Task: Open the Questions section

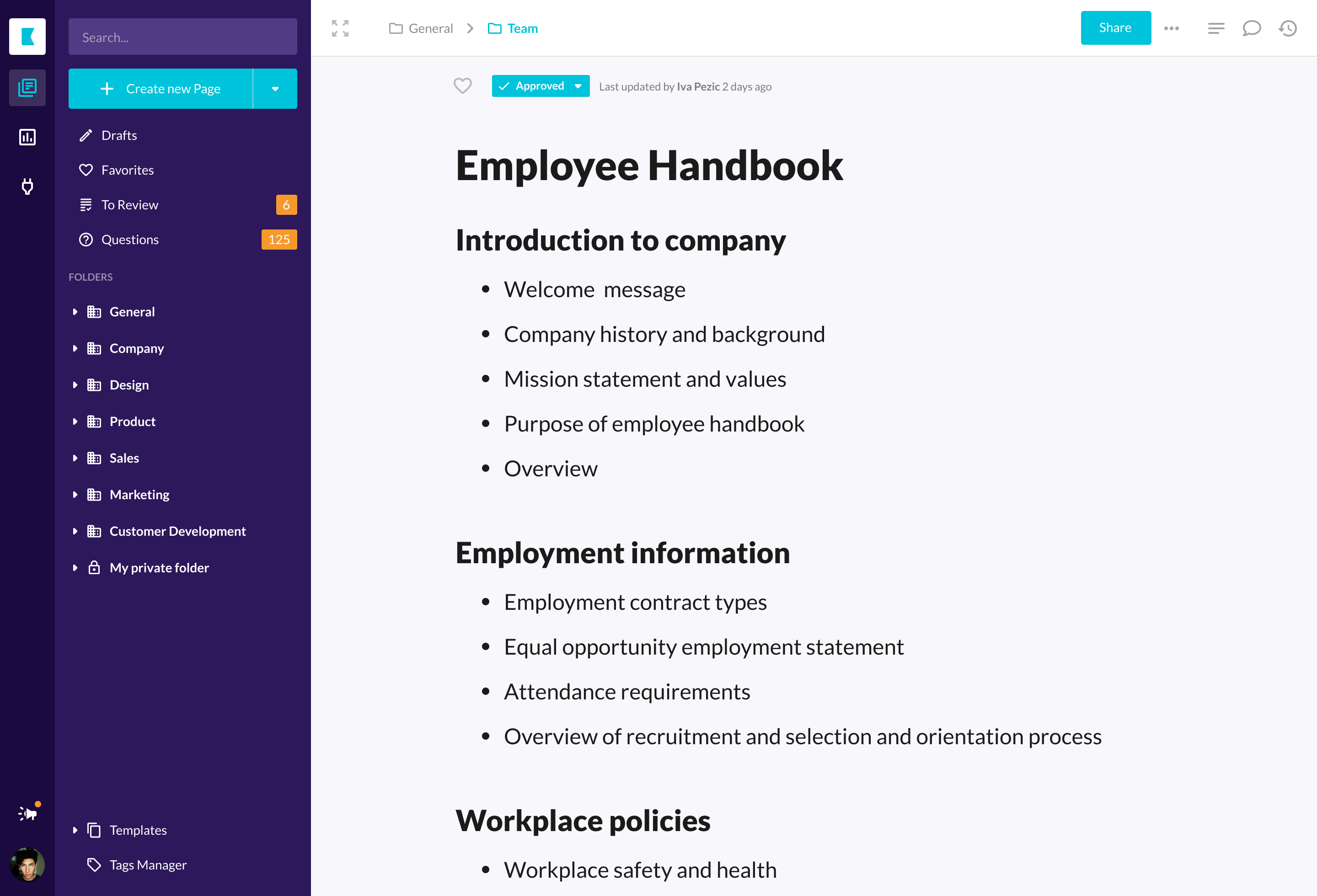Action: click(130, 240)
